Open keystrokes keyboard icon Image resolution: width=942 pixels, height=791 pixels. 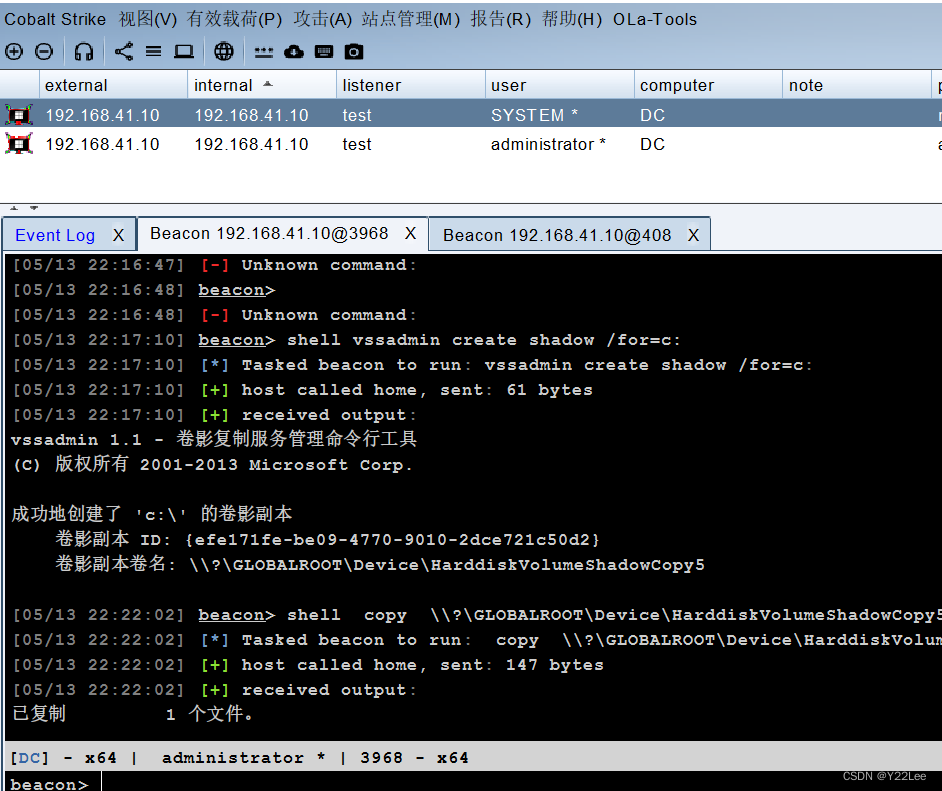324,52
